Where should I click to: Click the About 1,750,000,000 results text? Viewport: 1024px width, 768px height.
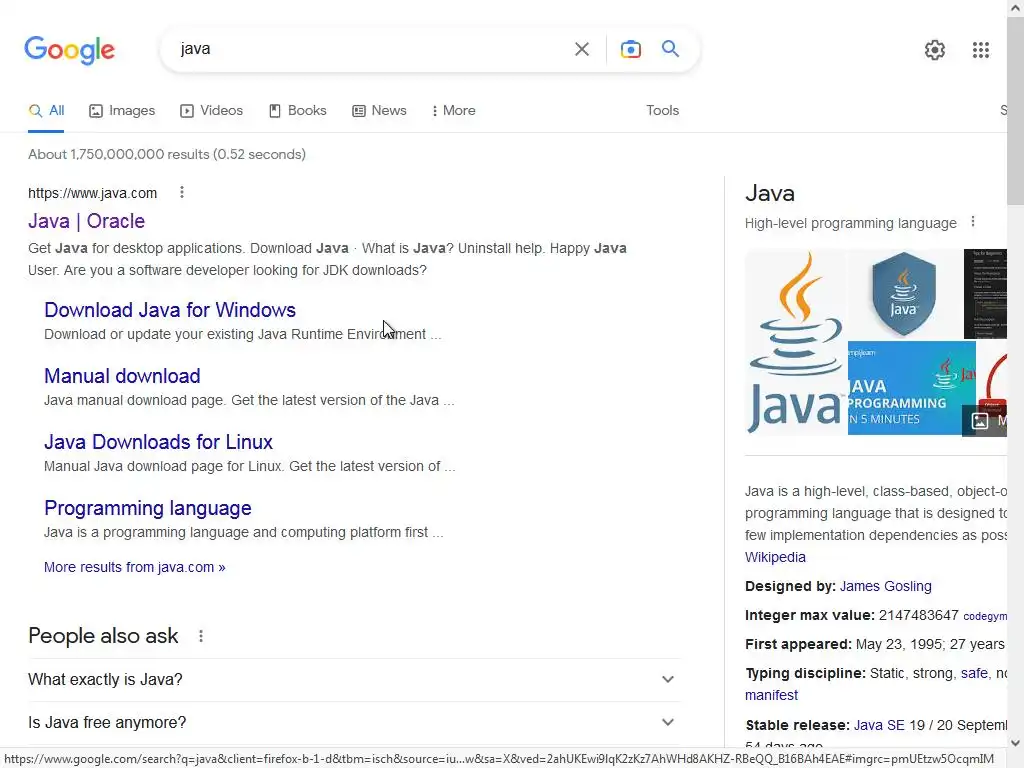pyautogui.click(x=167, y=154)
